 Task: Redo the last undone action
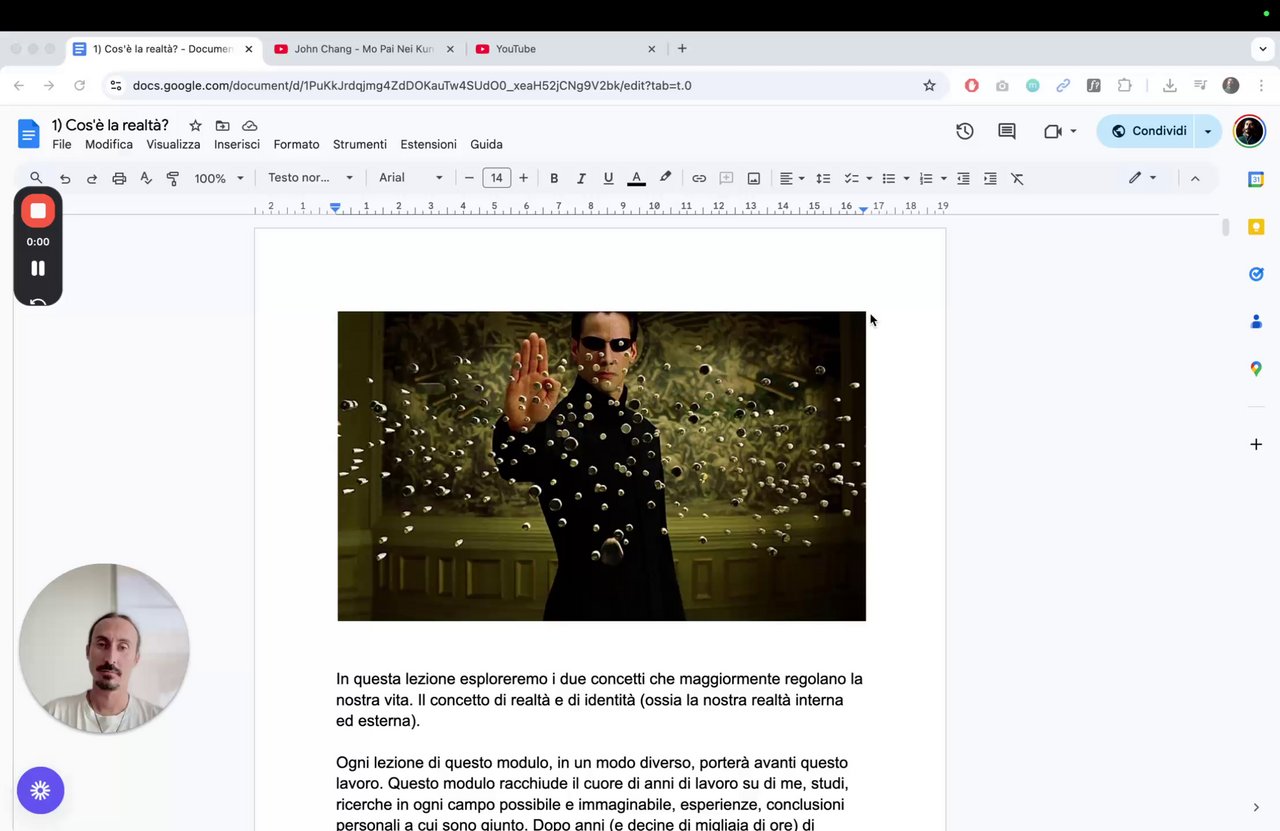pyautogui.click(x=92, y=178)
